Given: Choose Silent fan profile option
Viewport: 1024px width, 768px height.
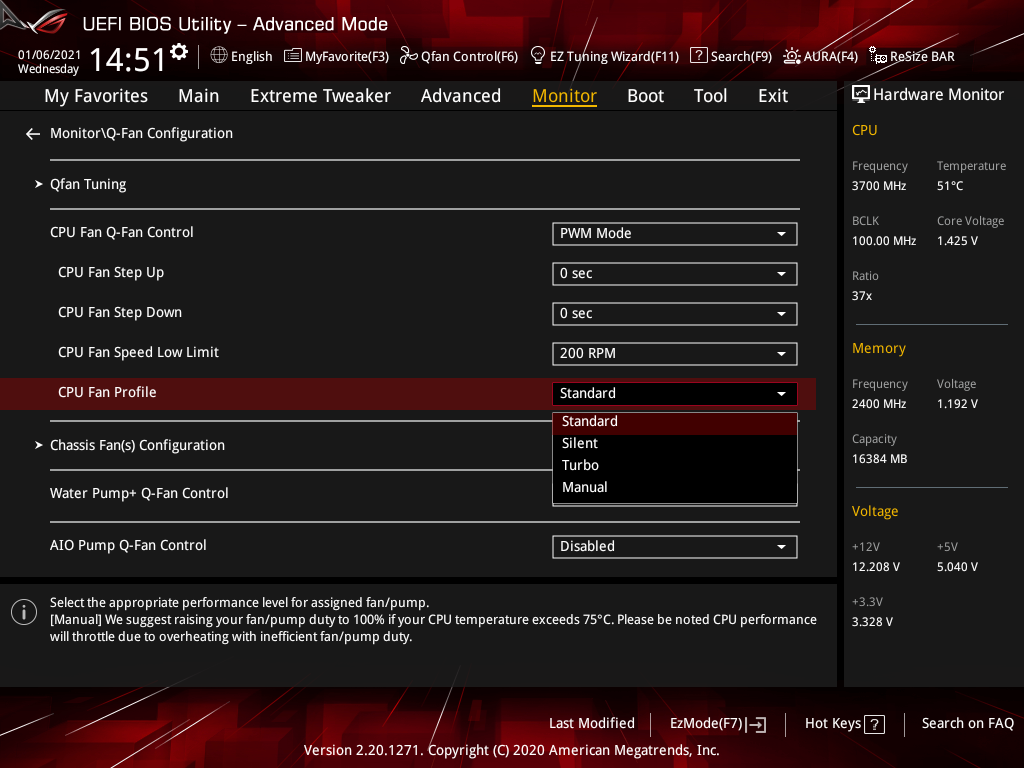Looking at the screenshot, I should point(675,443).
